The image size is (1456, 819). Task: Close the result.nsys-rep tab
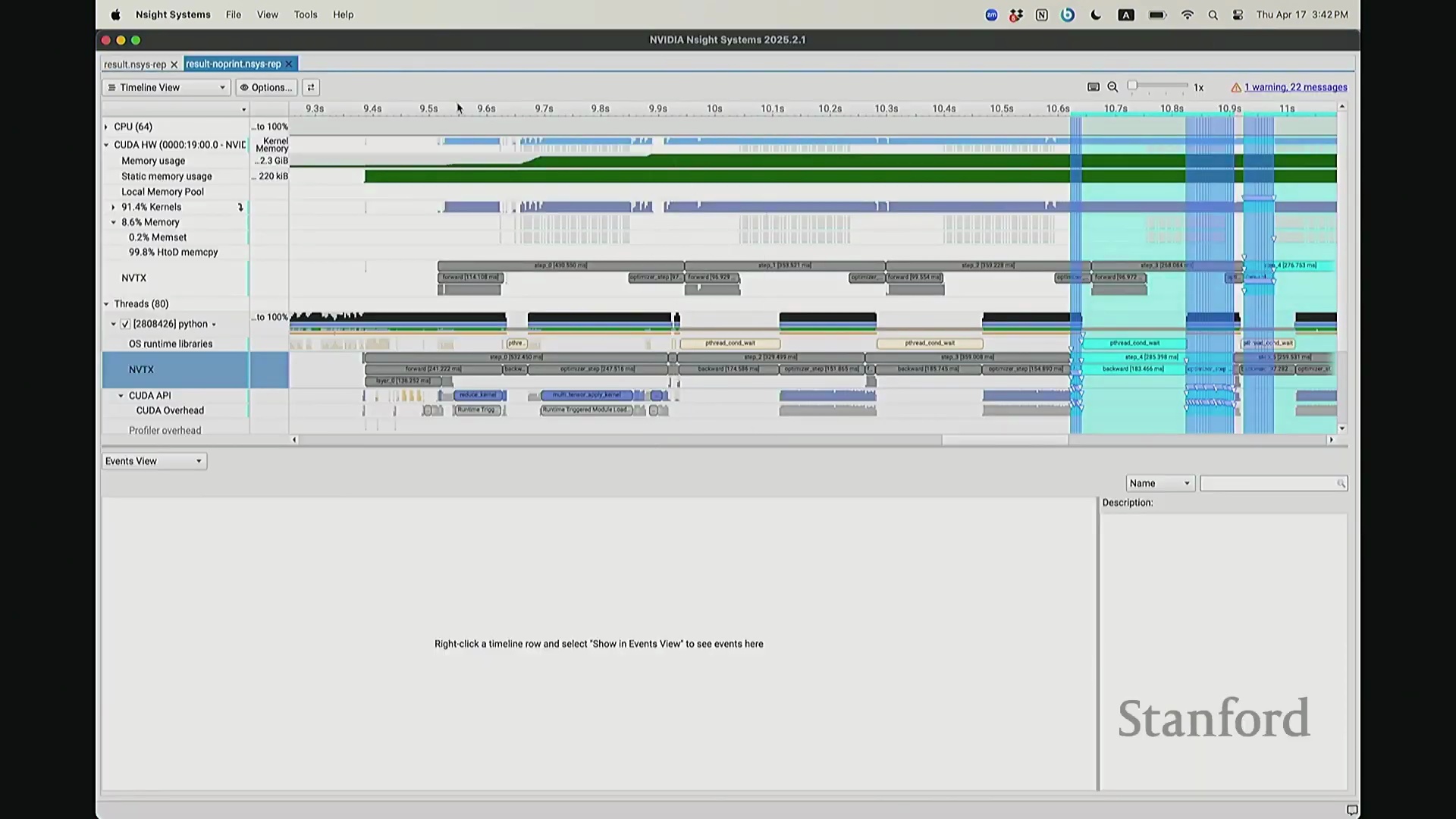pyautogui.click(x=174, y=64)
